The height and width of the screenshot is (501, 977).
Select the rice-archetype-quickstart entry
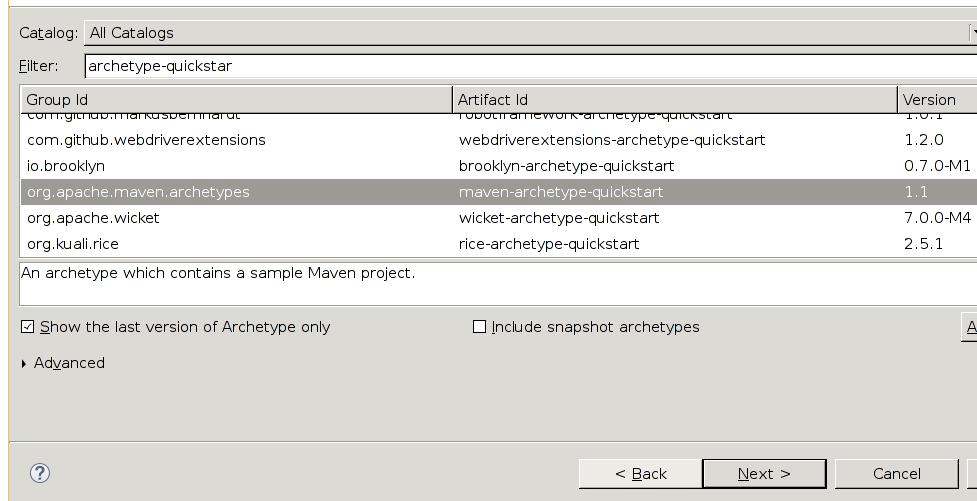pos(549,244)
